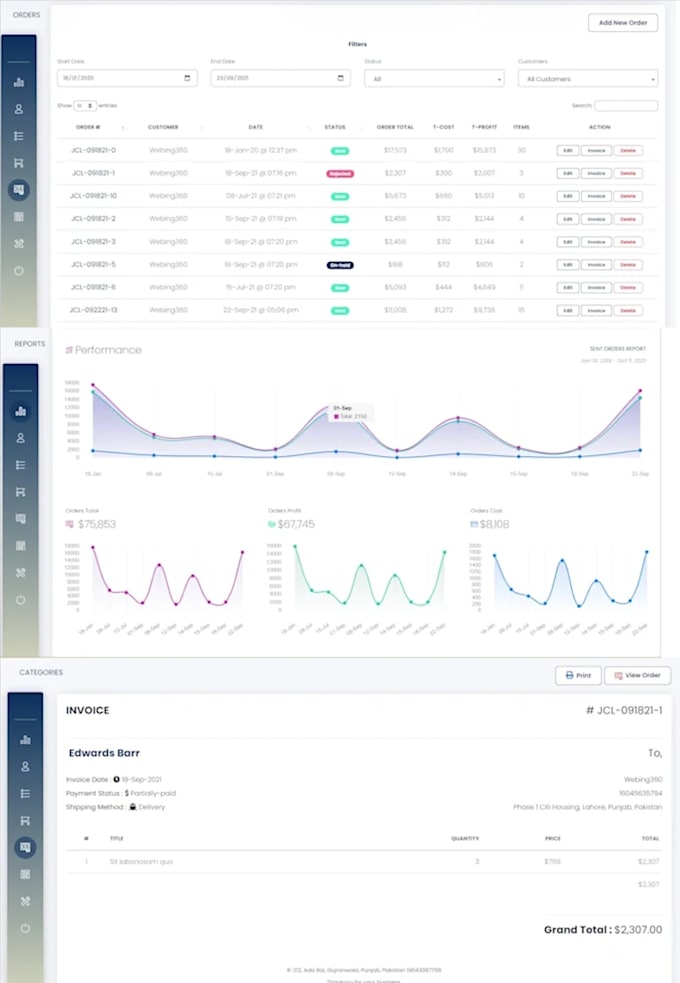The height and width of the screenshot is (983, 680).
Task: Open the person icon in the Reports sidebar
Action: pos(21,438)
